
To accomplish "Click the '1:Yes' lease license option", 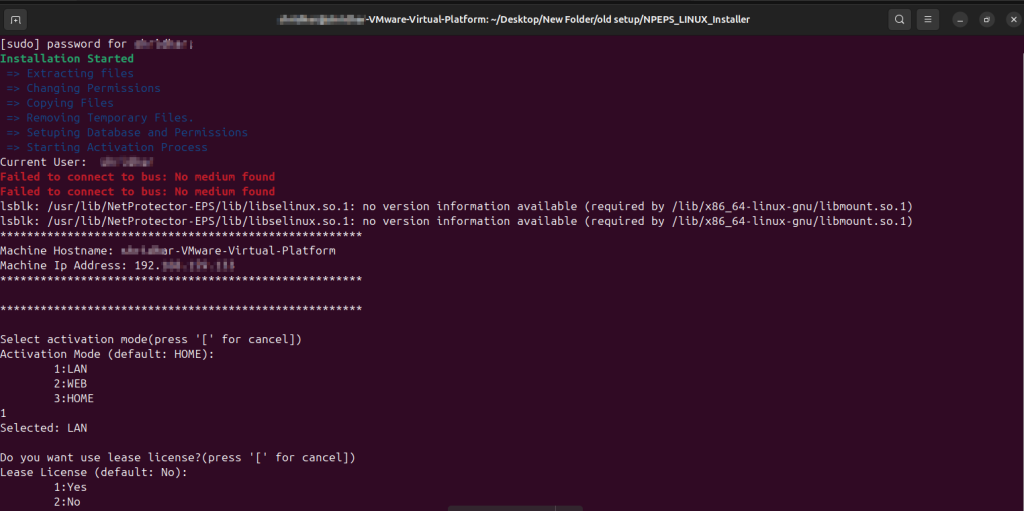I will pyautogui.click(x=71, y=487).
